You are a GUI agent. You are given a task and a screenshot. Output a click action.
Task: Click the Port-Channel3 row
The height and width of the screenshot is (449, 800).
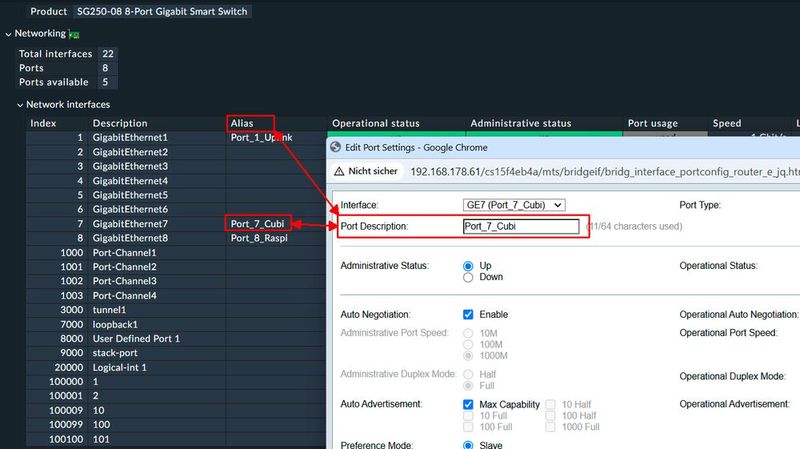coord(176,281)
